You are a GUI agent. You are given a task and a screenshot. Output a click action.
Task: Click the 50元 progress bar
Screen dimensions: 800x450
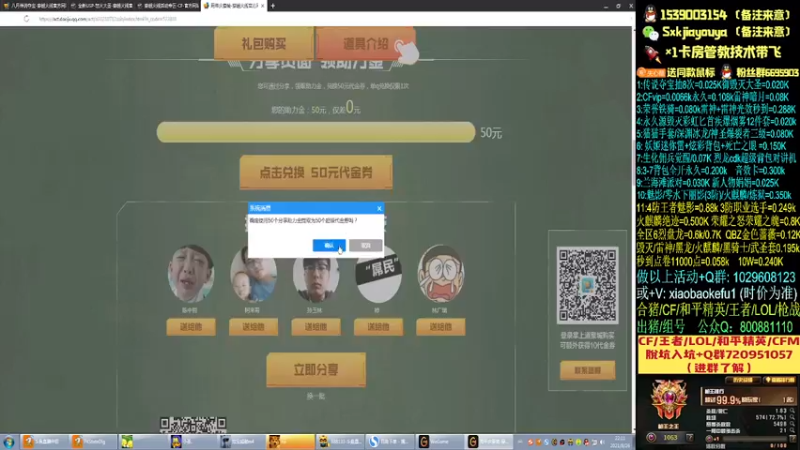(316, 133)
